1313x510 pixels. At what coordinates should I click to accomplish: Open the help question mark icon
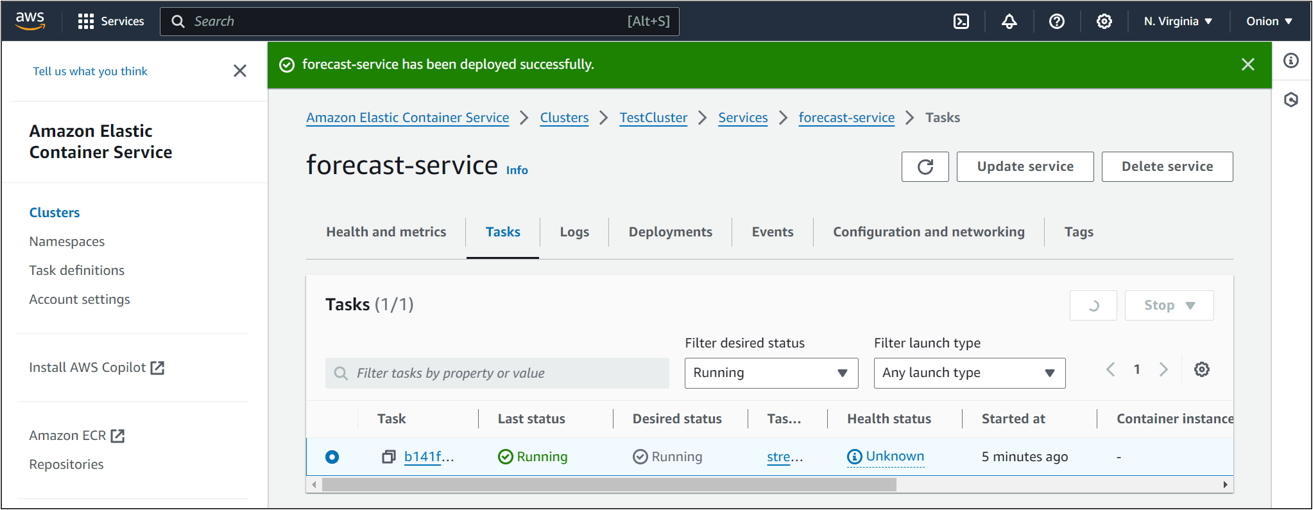[1056, 21]
